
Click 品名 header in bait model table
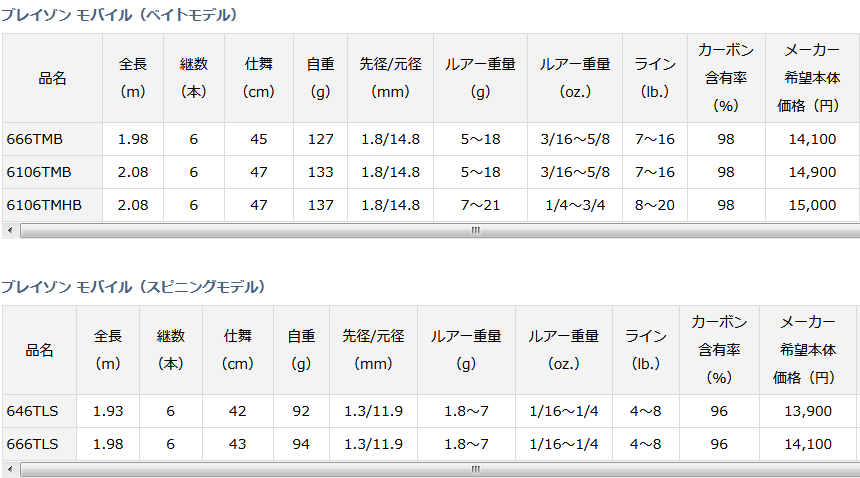[53, 78]
